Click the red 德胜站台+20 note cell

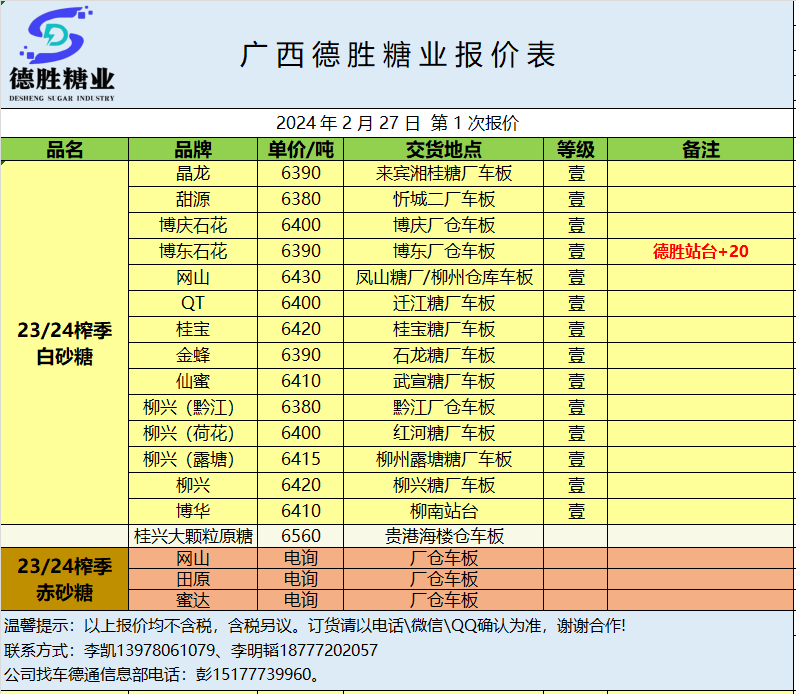point(700,251)
